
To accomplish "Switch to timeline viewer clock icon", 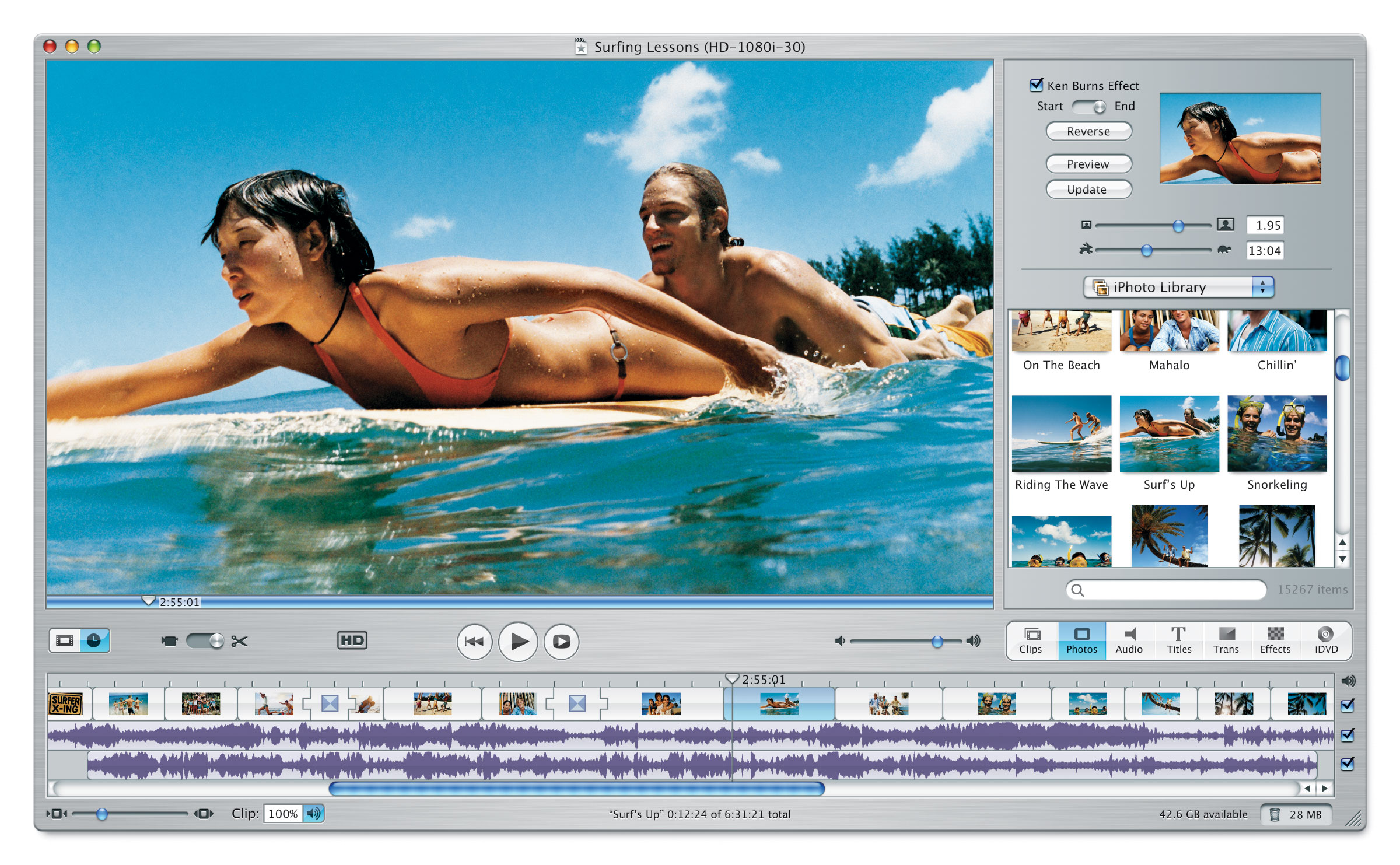I will coord(94,640).
